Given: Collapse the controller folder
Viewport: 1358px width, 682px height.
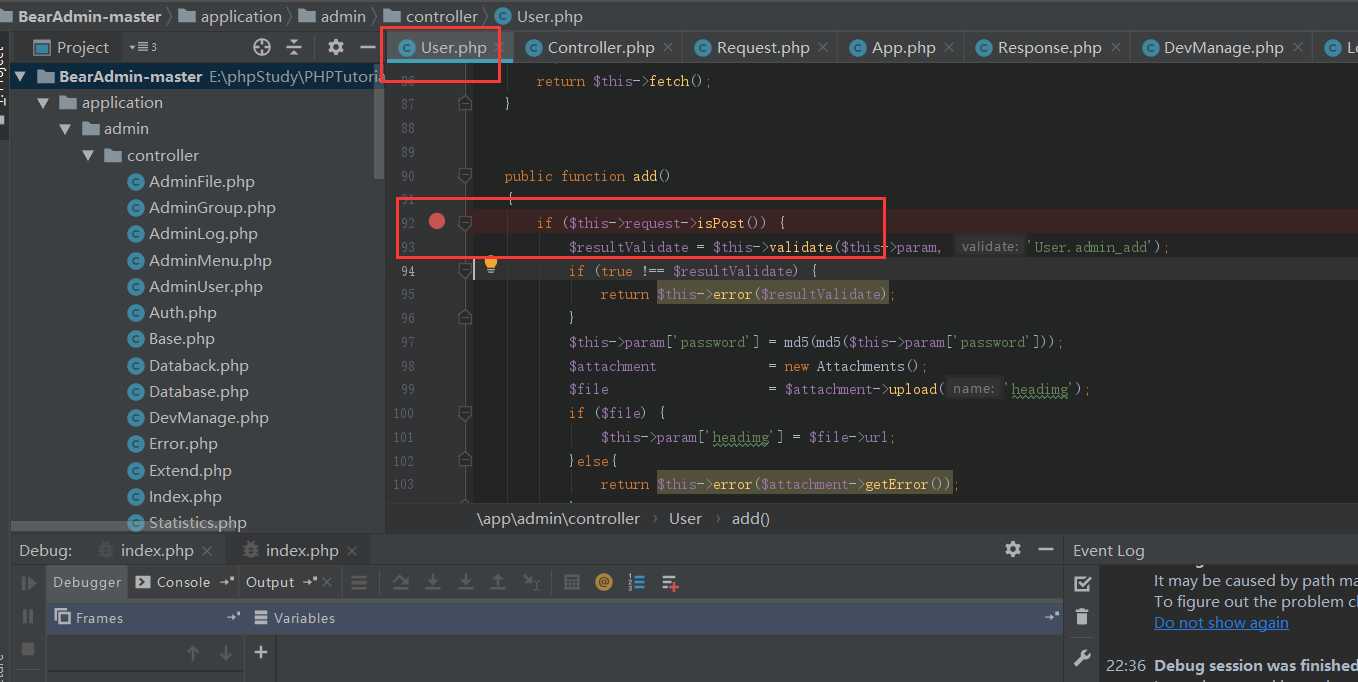Looking at the screenshot, I should [88, 156].
